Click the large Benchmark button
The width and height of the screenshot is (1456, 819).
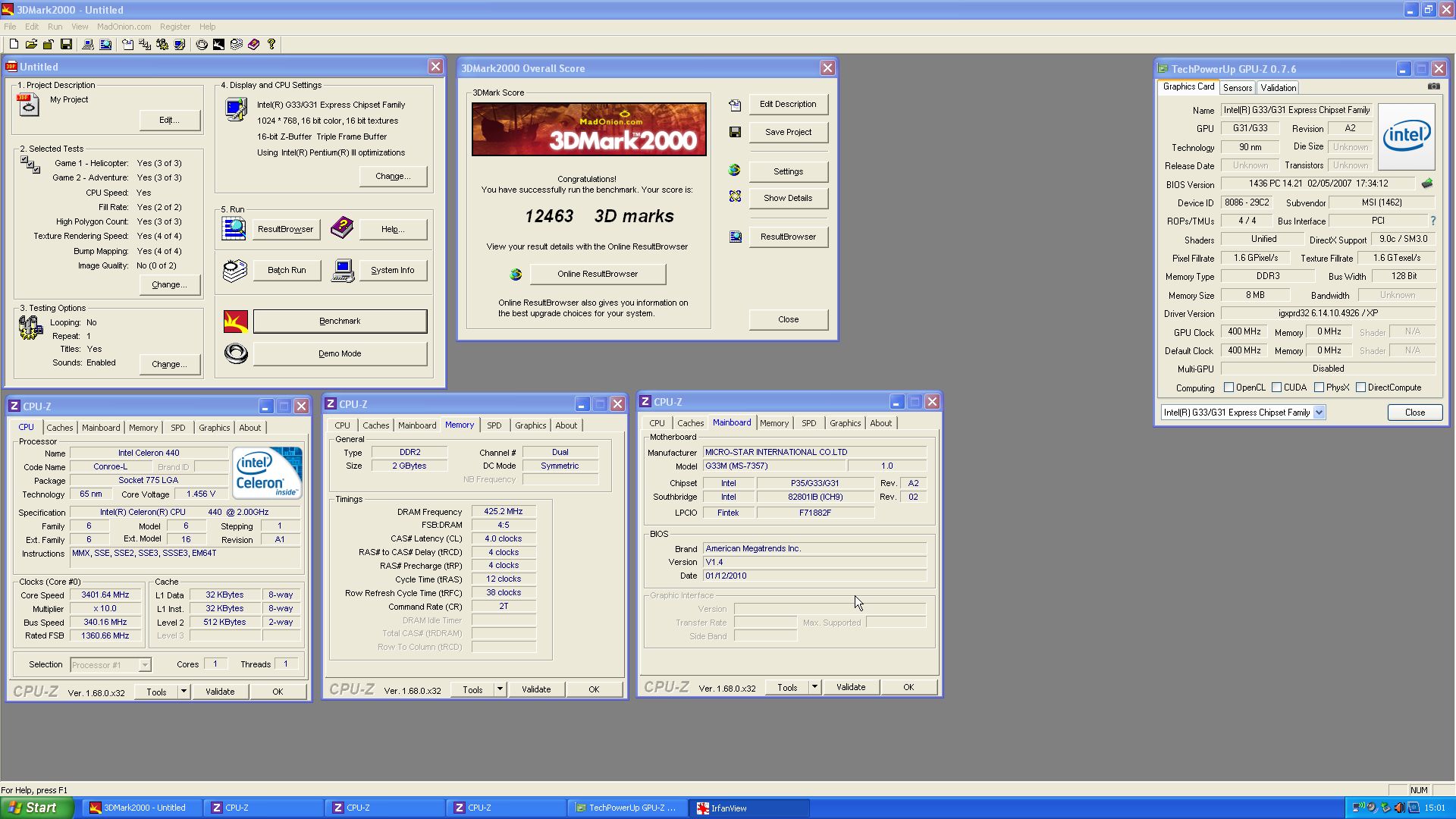[x=340, y=321]
